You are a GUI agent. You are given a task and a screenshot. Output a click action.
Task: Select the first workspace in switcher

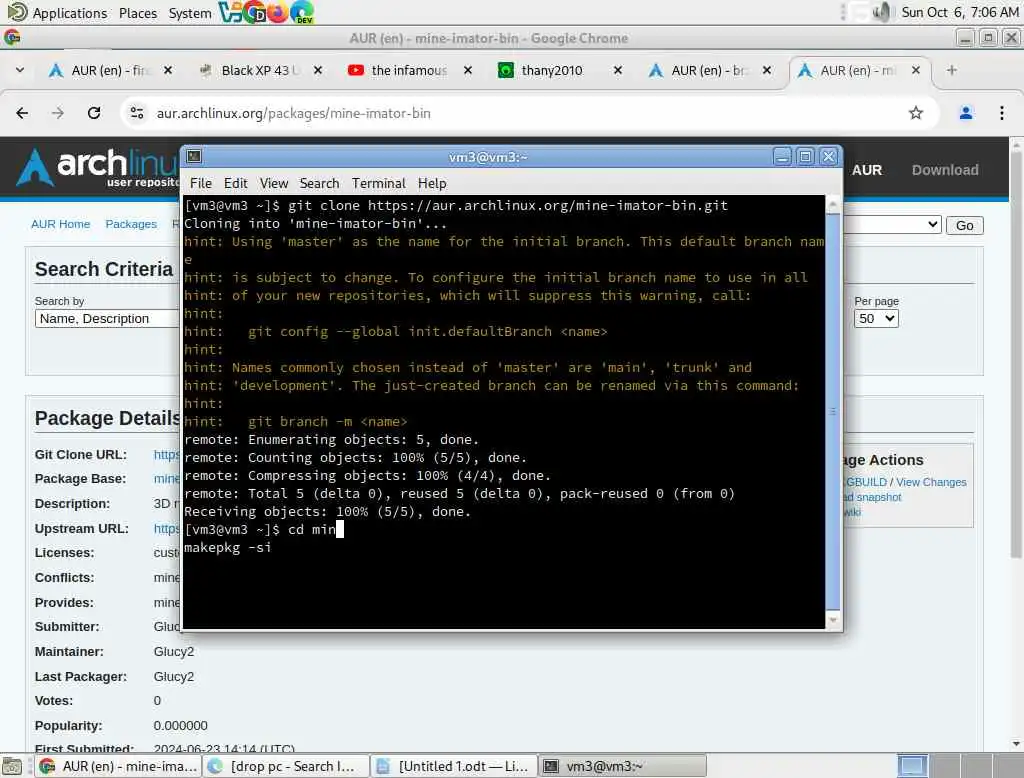point(912,766)
